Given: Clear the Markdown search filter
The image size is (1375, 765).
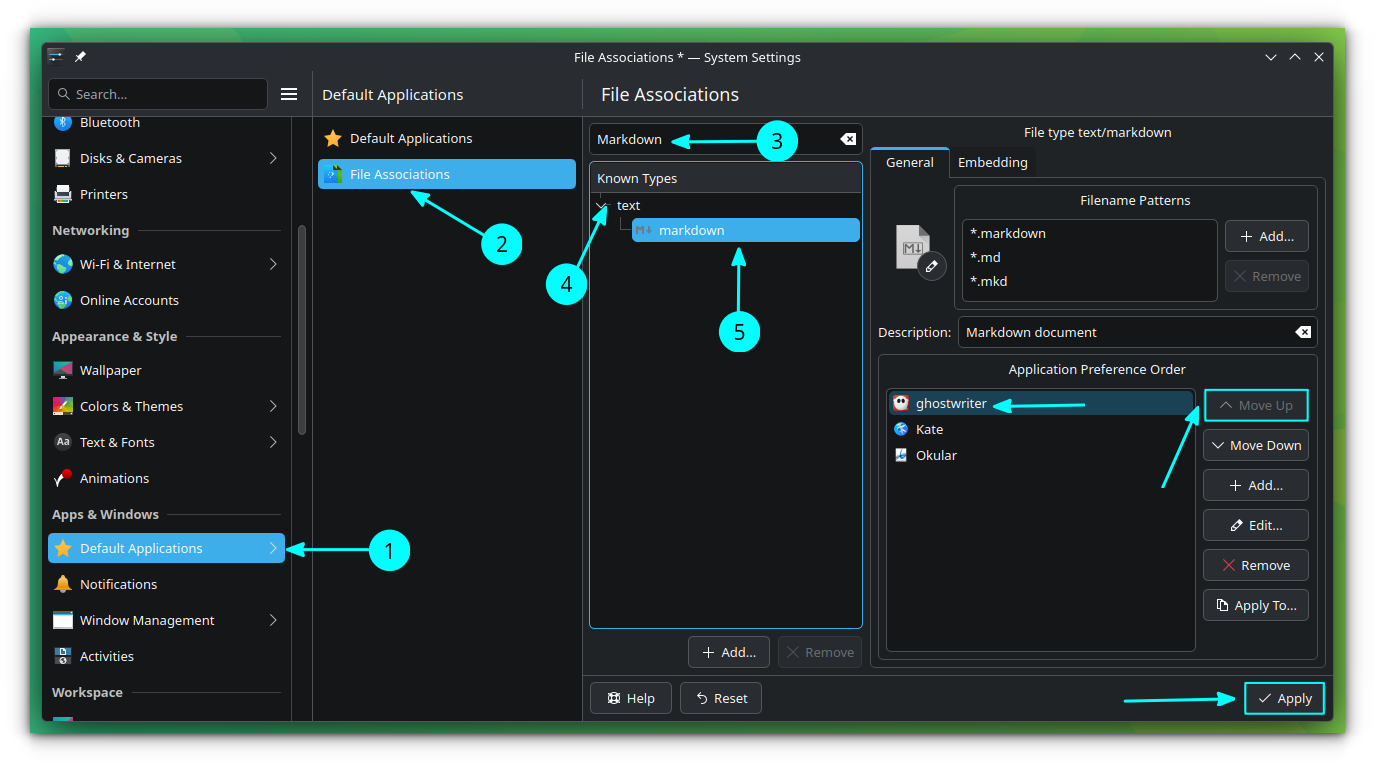Looking at the screenshot, I should point(847,139).
